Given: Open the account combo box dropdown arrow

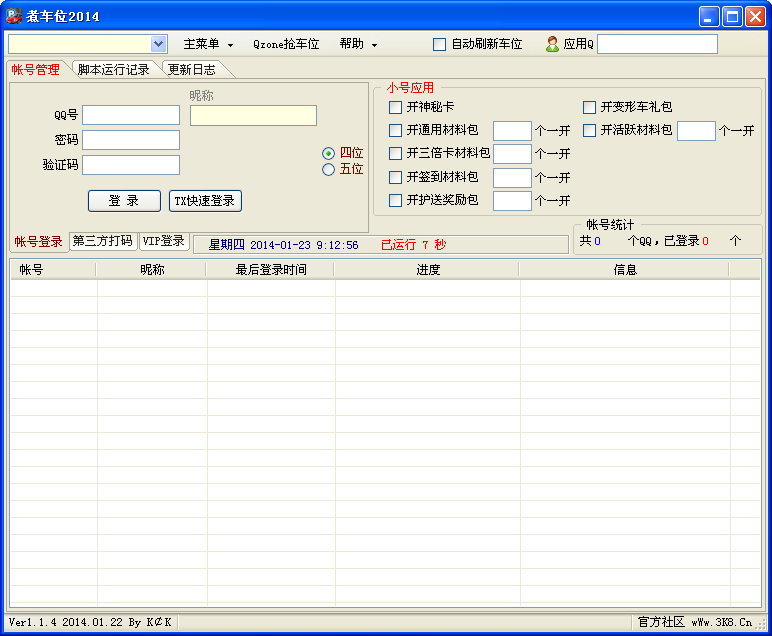Looking at the screenshot, I should tap(159, 44).
